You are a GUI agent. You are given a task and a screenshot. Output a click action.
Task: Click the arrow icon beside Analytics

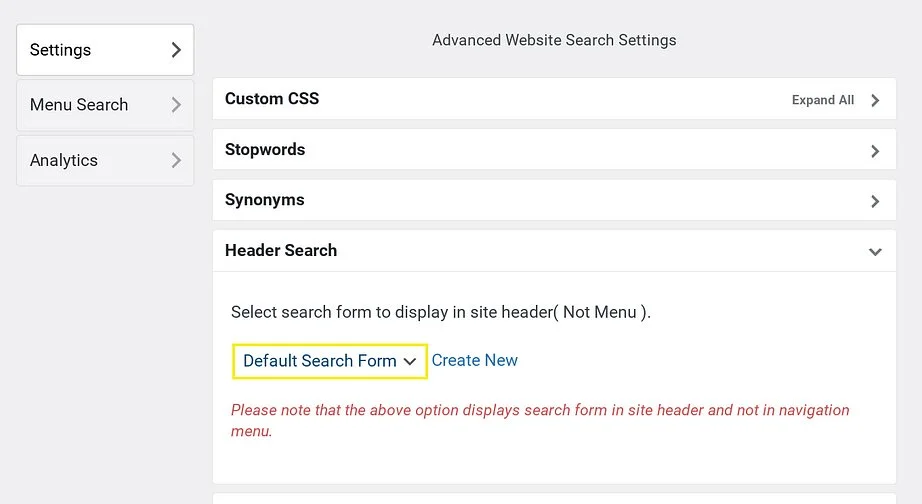tap(176, 160)
